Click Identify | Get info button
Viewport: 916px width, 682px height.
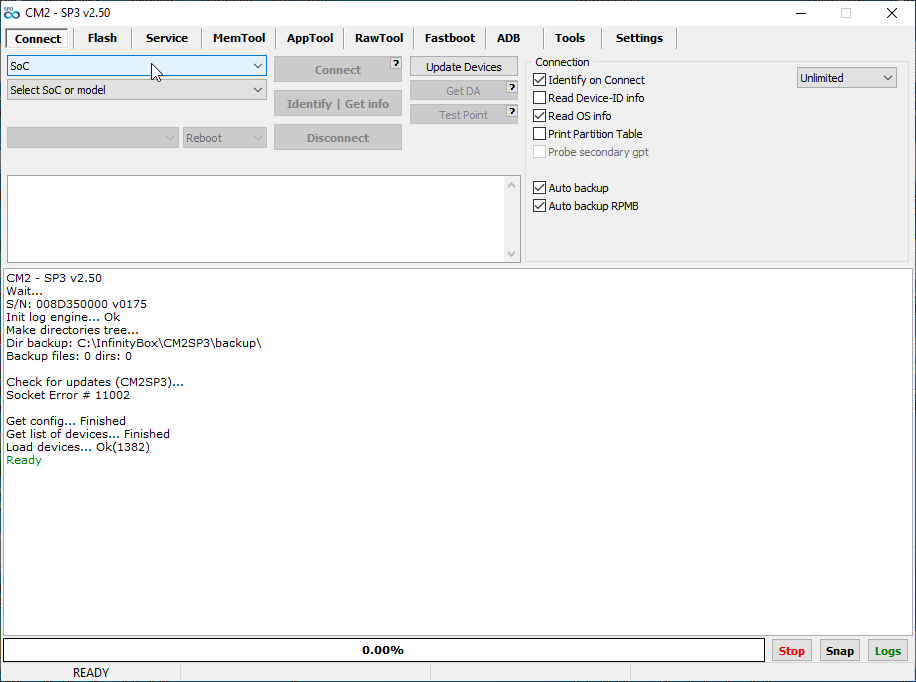pyautogui.click(x=338, y=103)
